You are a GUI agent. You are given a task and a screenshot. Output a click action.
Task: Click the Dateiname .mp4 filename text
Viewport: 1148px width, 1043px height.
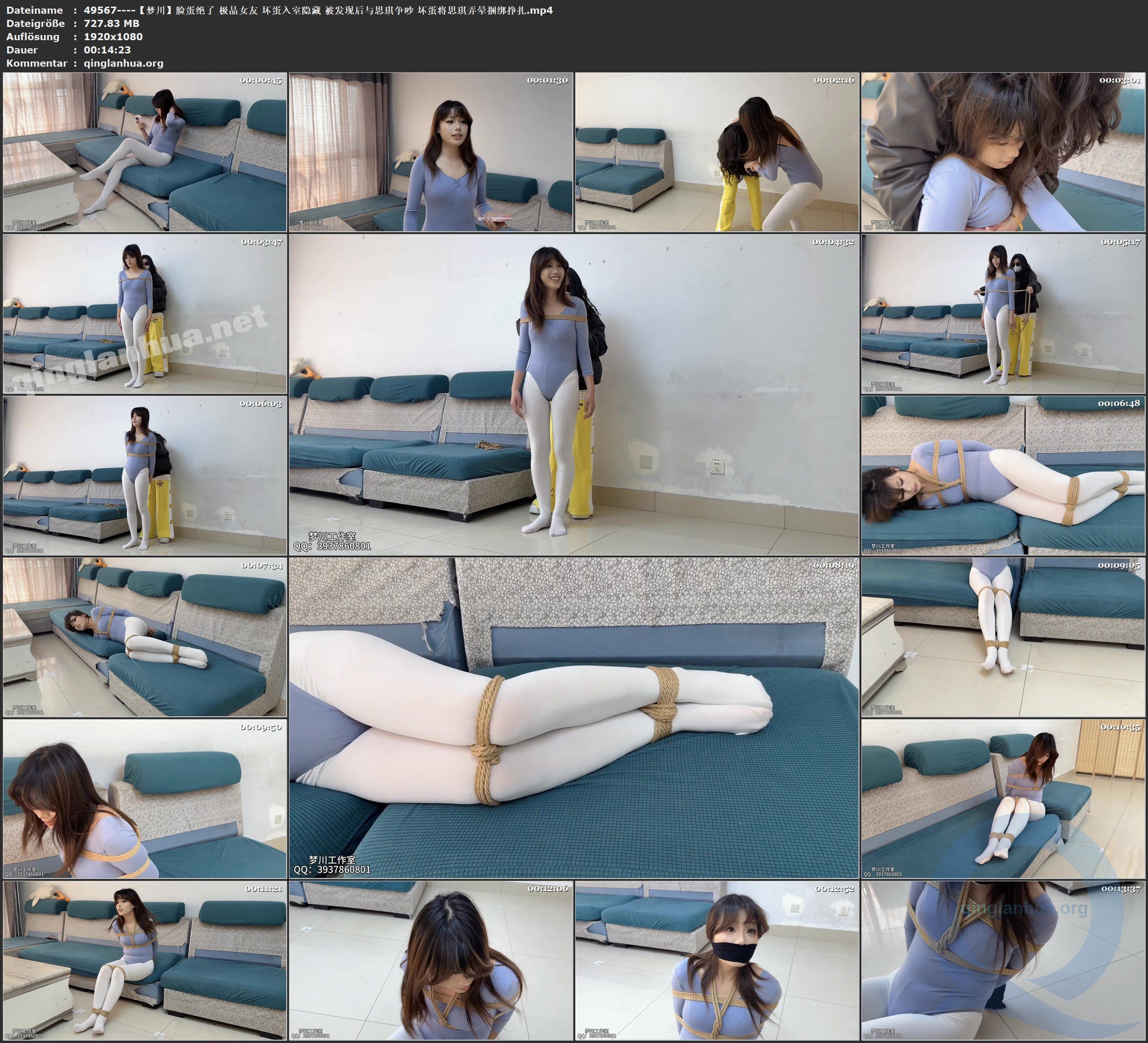click(318, 10)
